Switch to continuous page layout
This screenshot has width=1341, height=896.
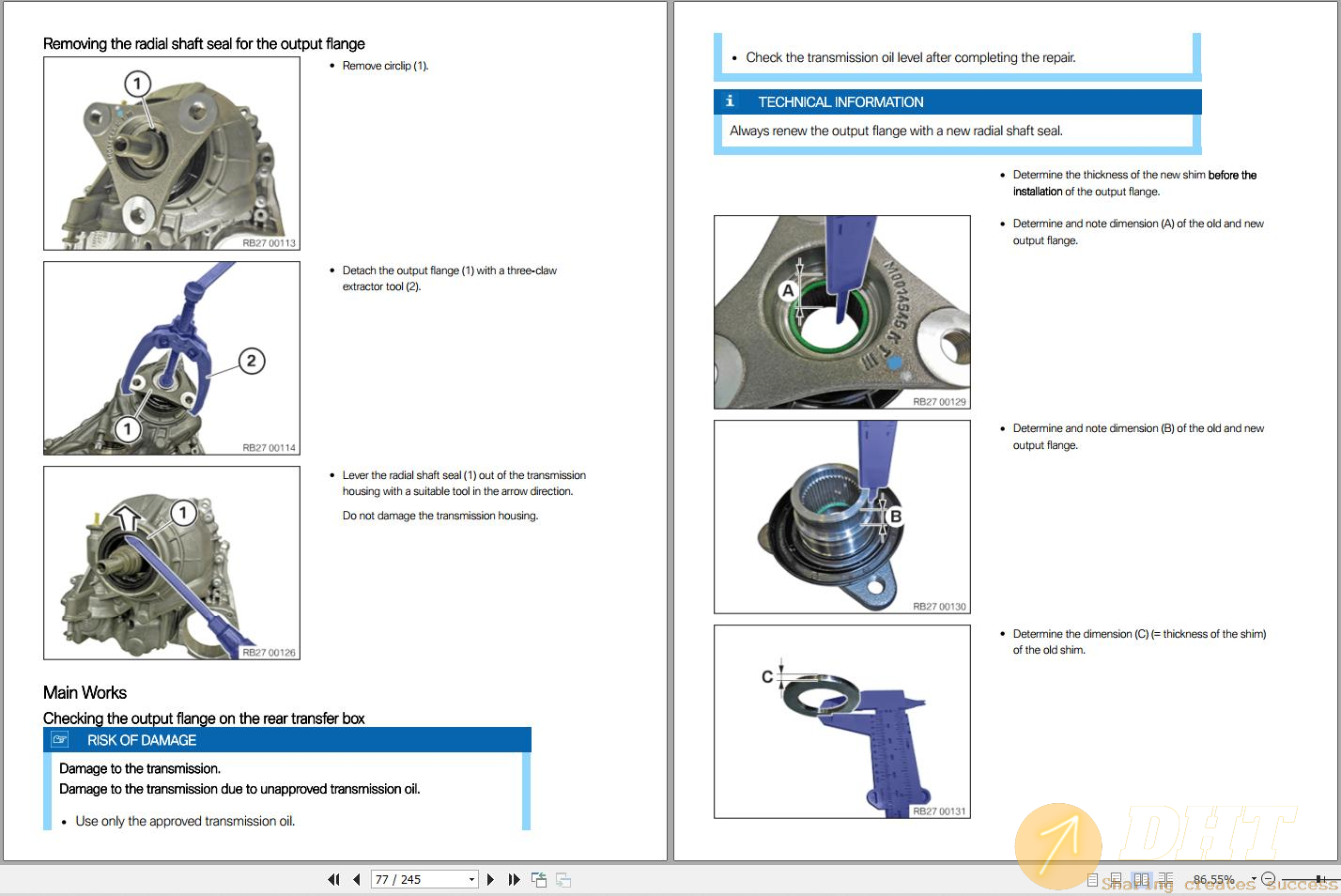tap(1116, 880)
